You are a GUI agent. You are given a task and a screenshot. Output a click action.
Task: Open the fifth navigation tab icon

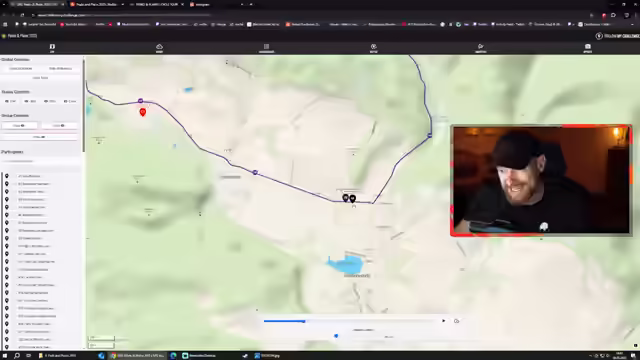pos(480,48)
